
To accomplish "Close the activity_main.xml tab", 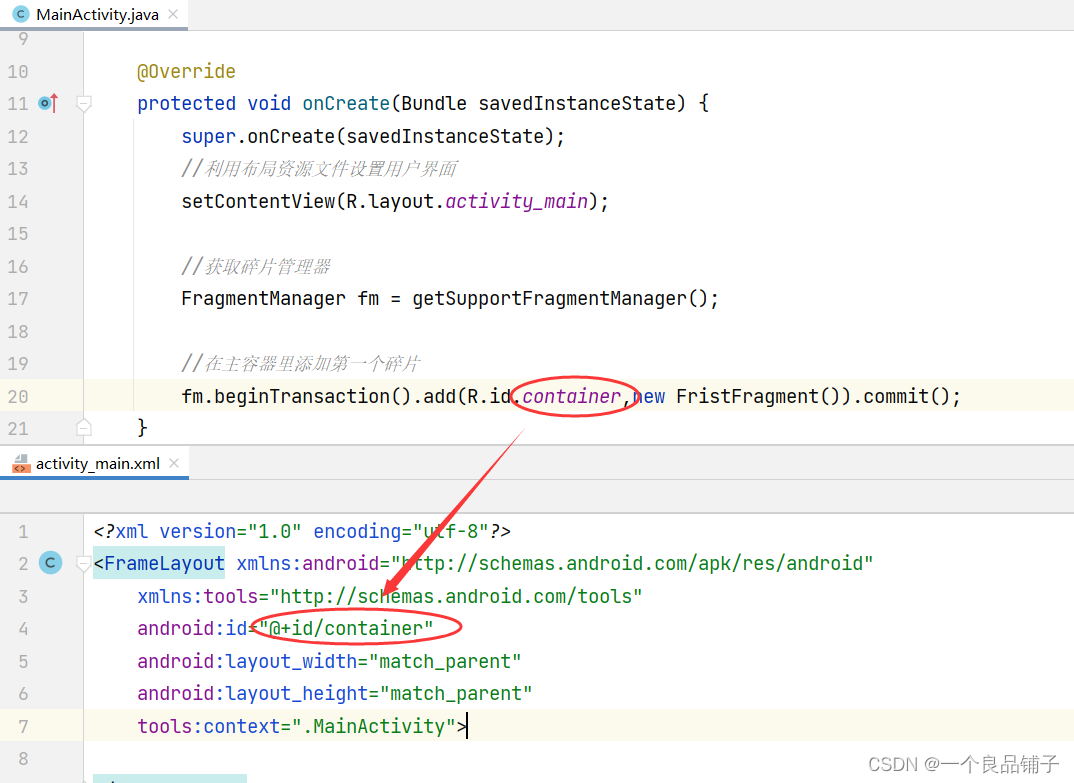I will point(174,463).
